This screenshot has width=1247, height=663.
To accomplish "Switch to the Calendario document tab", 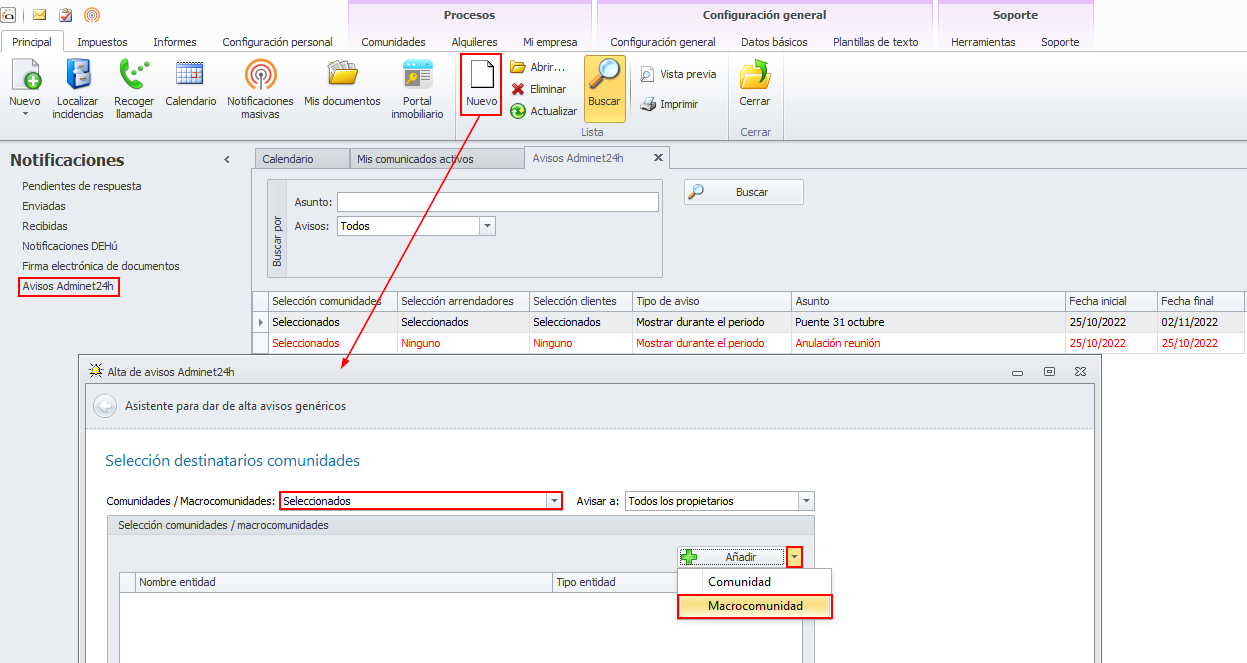I will pos(302,159).
